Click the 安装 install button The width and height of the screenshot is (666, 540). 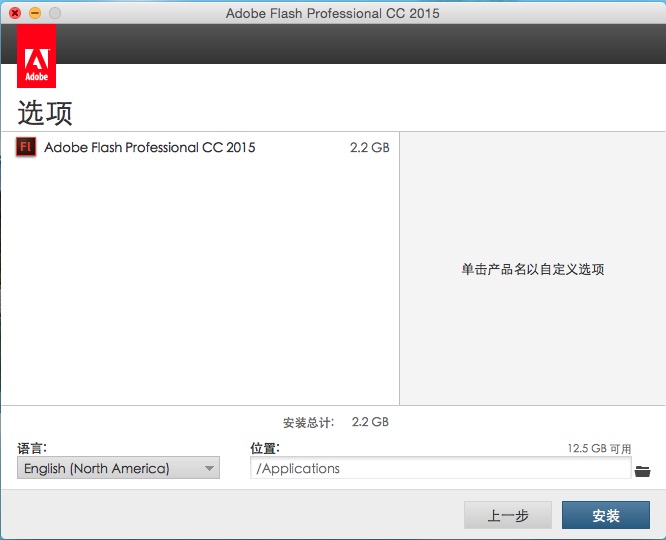(x=606, y=515)
